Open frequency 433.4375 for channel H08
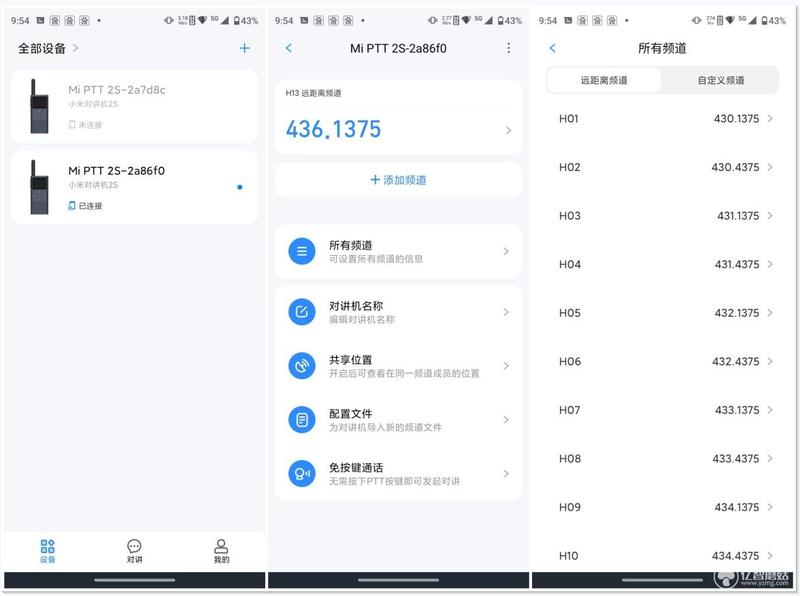This screenshot has width=800, height=596. (736, 459)
